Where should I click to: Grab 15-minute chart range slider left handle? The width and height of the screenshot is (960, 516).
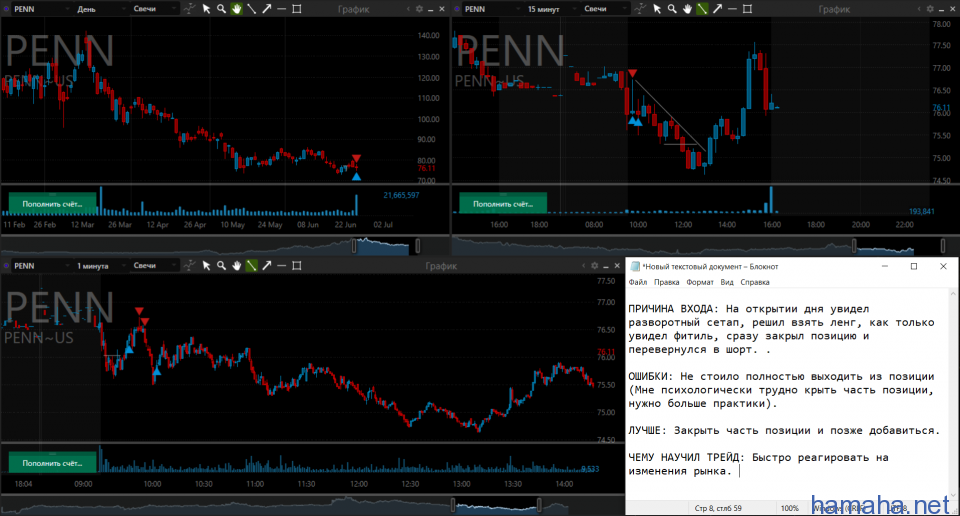(x=854, y=246)
